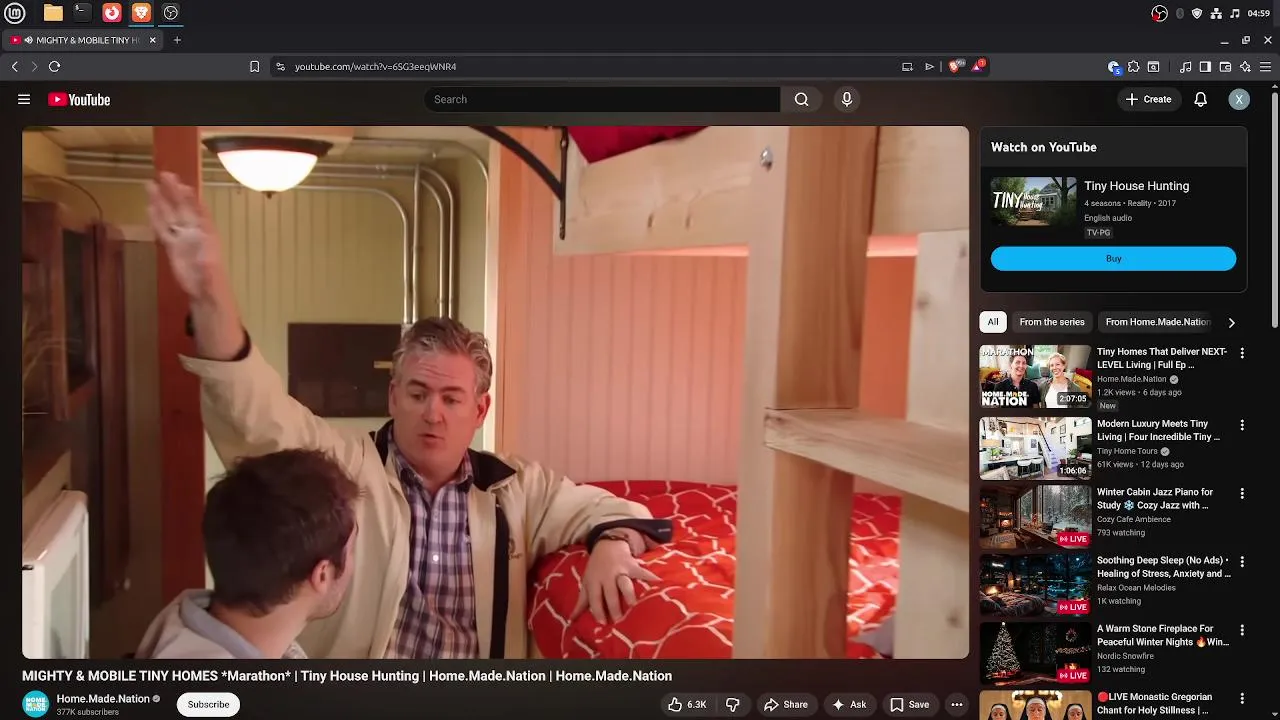Screen dimensions: 1280x720
Task: Open Soothing Deep Sleep live thumbnail
Action: pyautogui.click(x=1035, y=585)
